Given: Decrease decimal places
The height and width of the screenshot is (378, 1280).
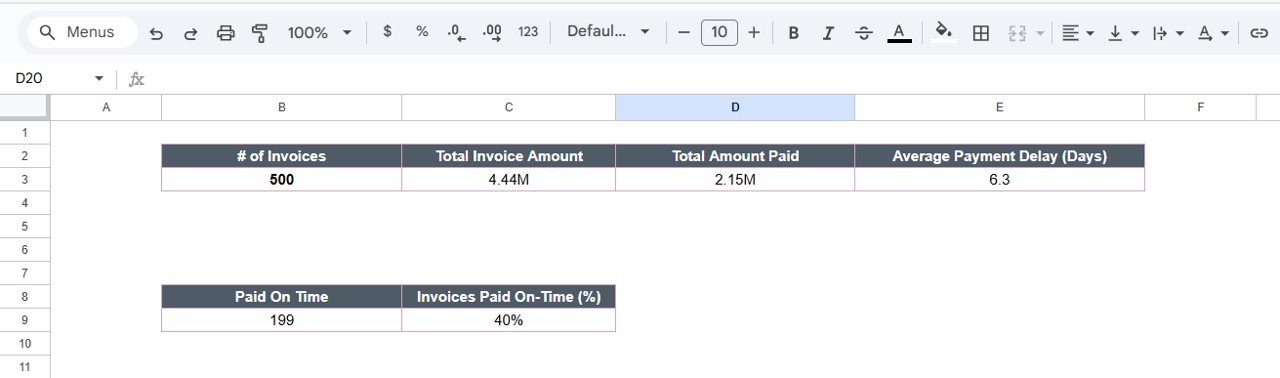Looking at the screenshot, I should (457, 32).
